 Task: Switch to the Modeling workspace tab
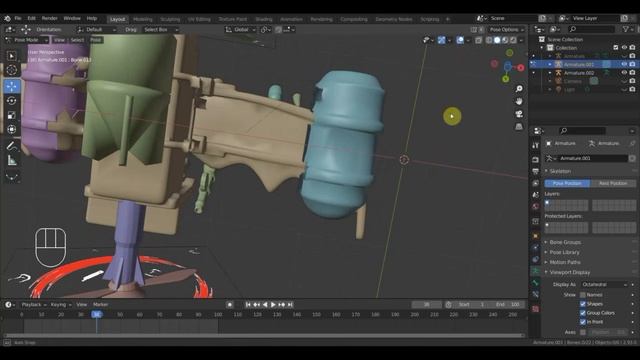[142, 19]
